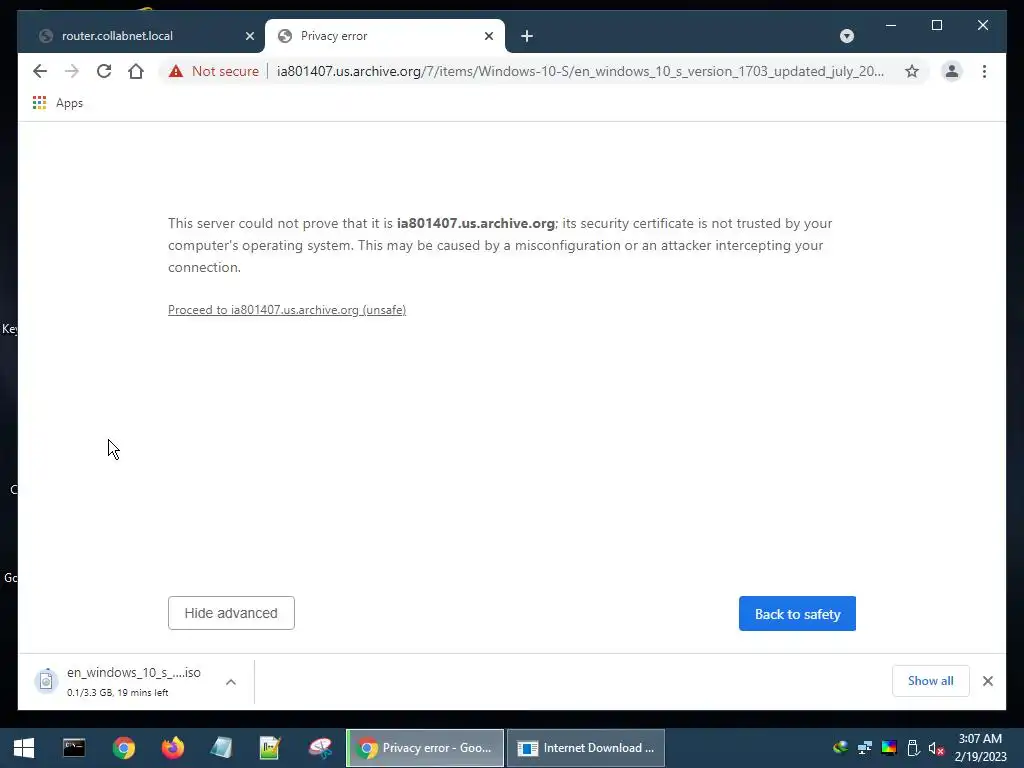The height and width of the screenshot is (768, 1024).
Task: Launch Firefox from the taskbar
Action: [x=172, y=748]
